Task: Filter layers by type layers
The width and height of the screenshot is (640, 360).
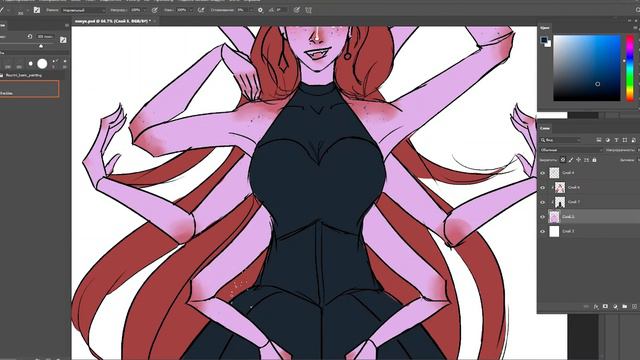Action: 616,140
